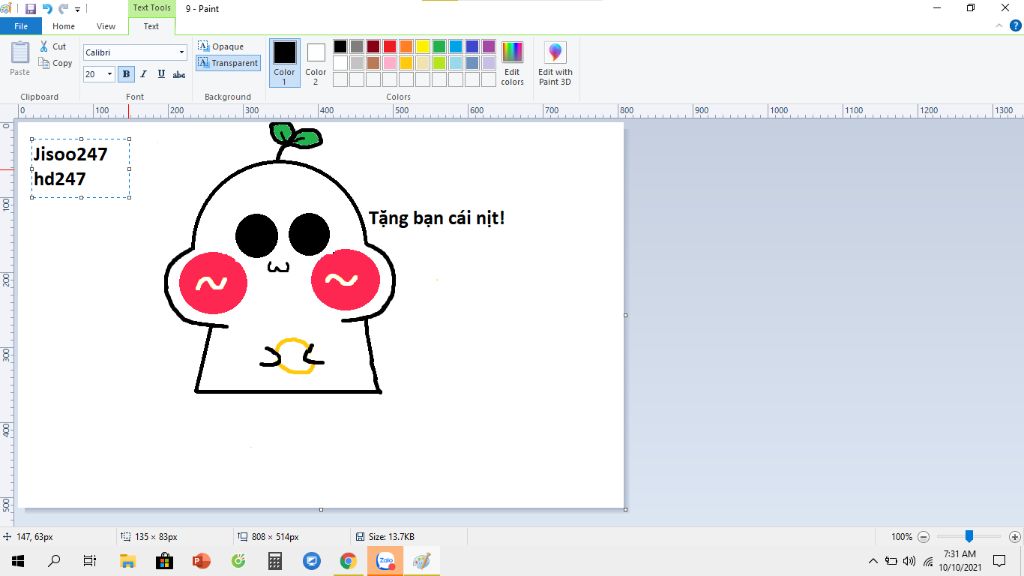This screenshot has height=576, width=1024.
Task: Pick the black color from the palette
Action: point(340,46)
